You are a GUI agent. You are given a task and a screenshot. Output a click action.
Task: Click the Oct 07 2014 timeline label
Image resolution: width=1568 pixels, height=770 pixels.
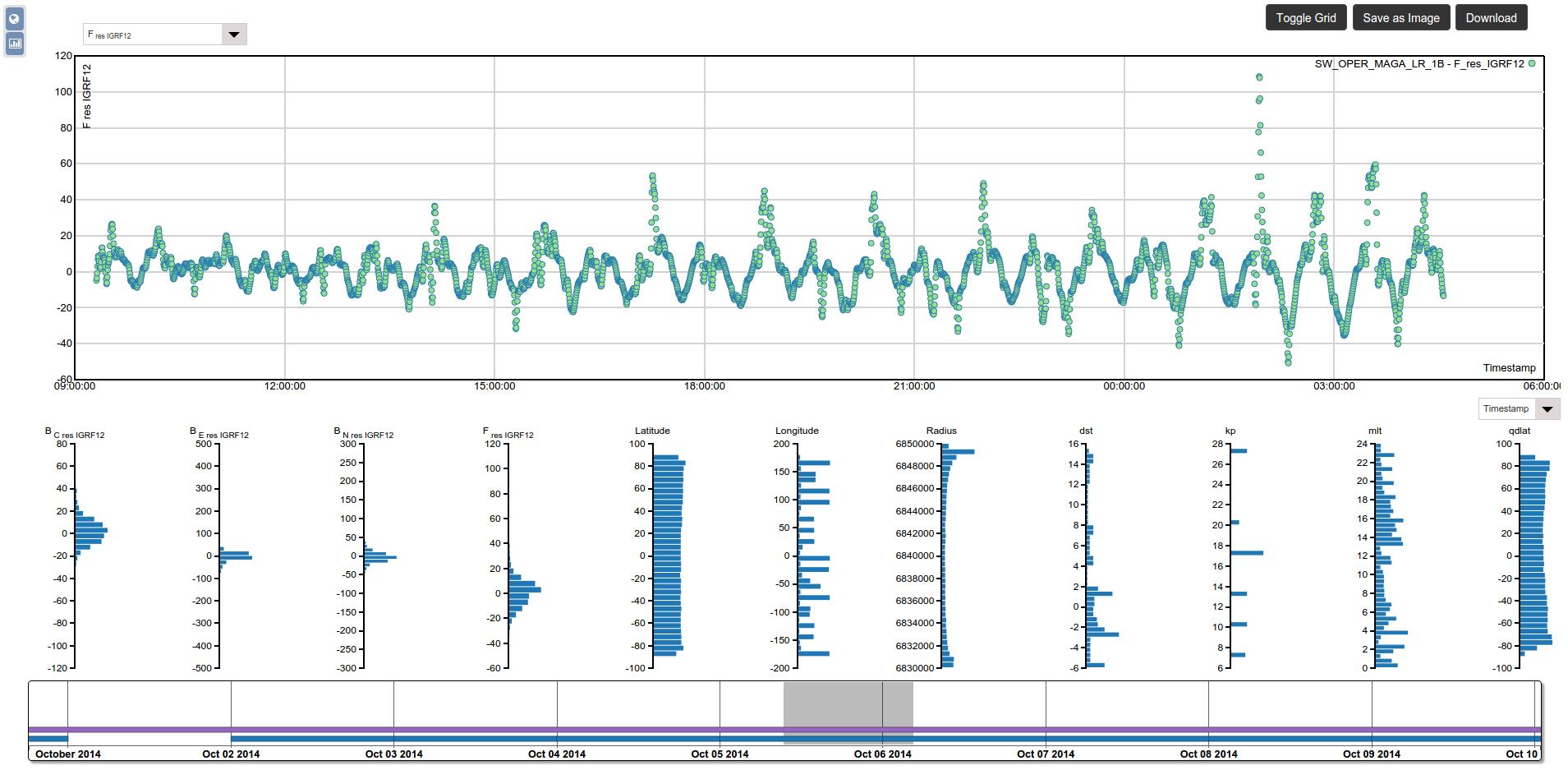(1046, 754)
